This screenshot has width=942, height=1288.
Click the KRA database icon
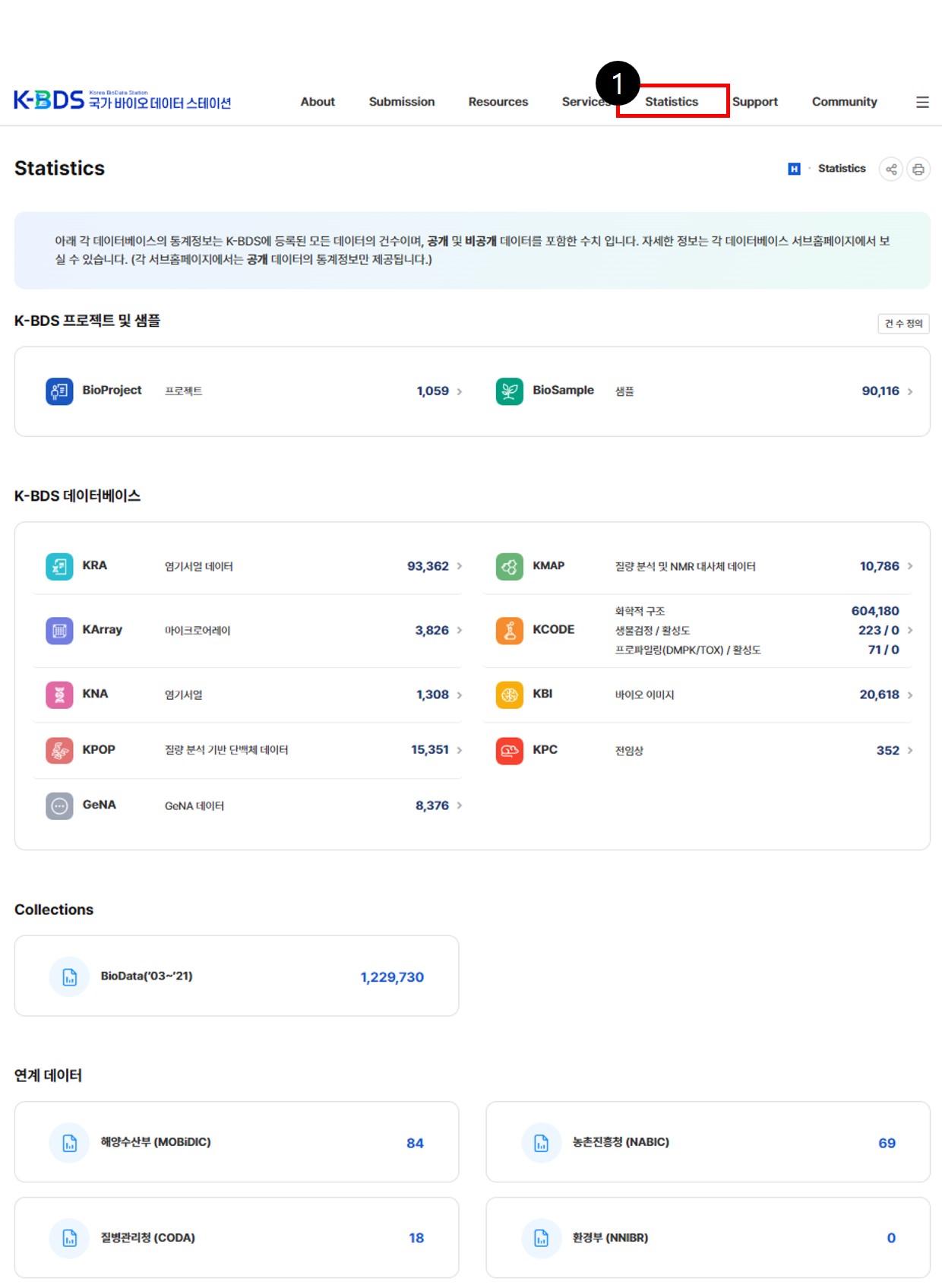point(59,567)
